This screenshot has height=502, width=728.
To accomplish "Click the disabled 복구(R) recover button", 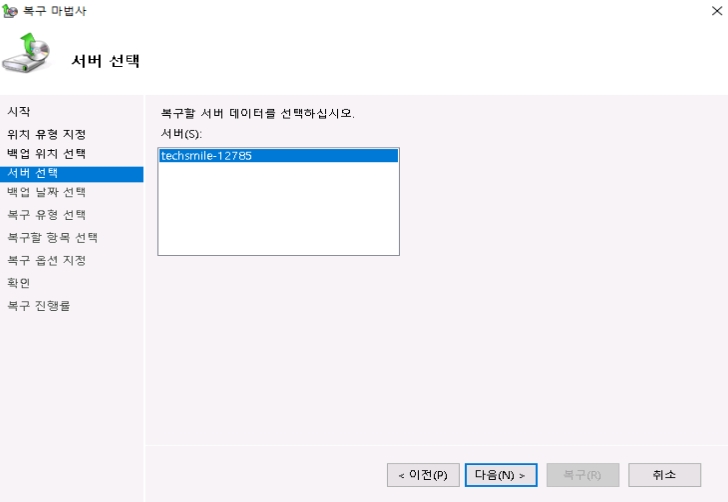I will [583, 475].
